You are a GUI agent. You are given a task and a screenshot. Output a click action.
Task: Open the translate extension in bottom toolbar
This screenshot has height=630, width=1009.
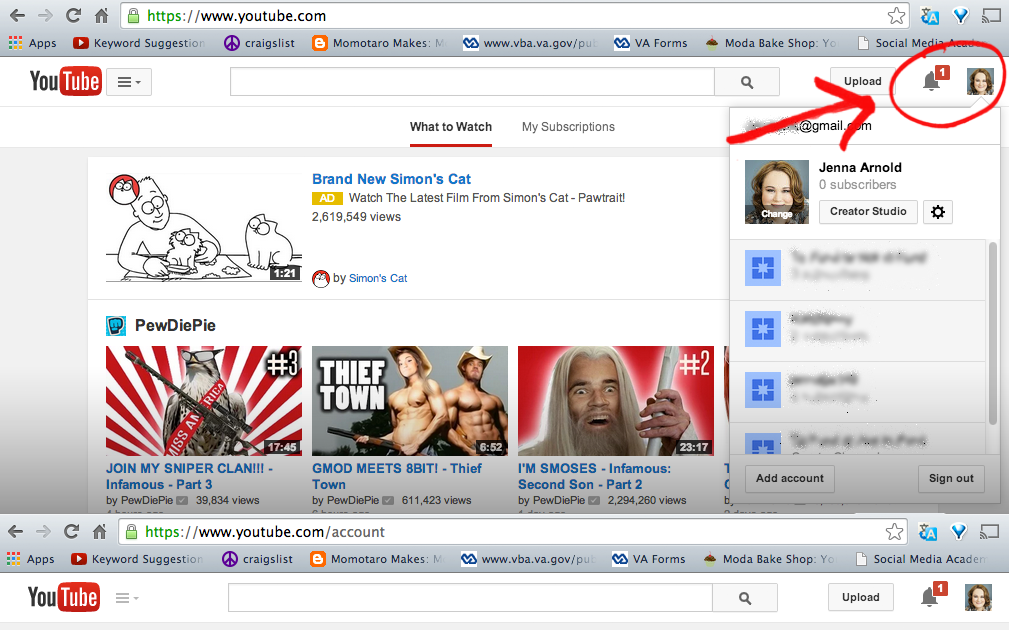[927, 532]
